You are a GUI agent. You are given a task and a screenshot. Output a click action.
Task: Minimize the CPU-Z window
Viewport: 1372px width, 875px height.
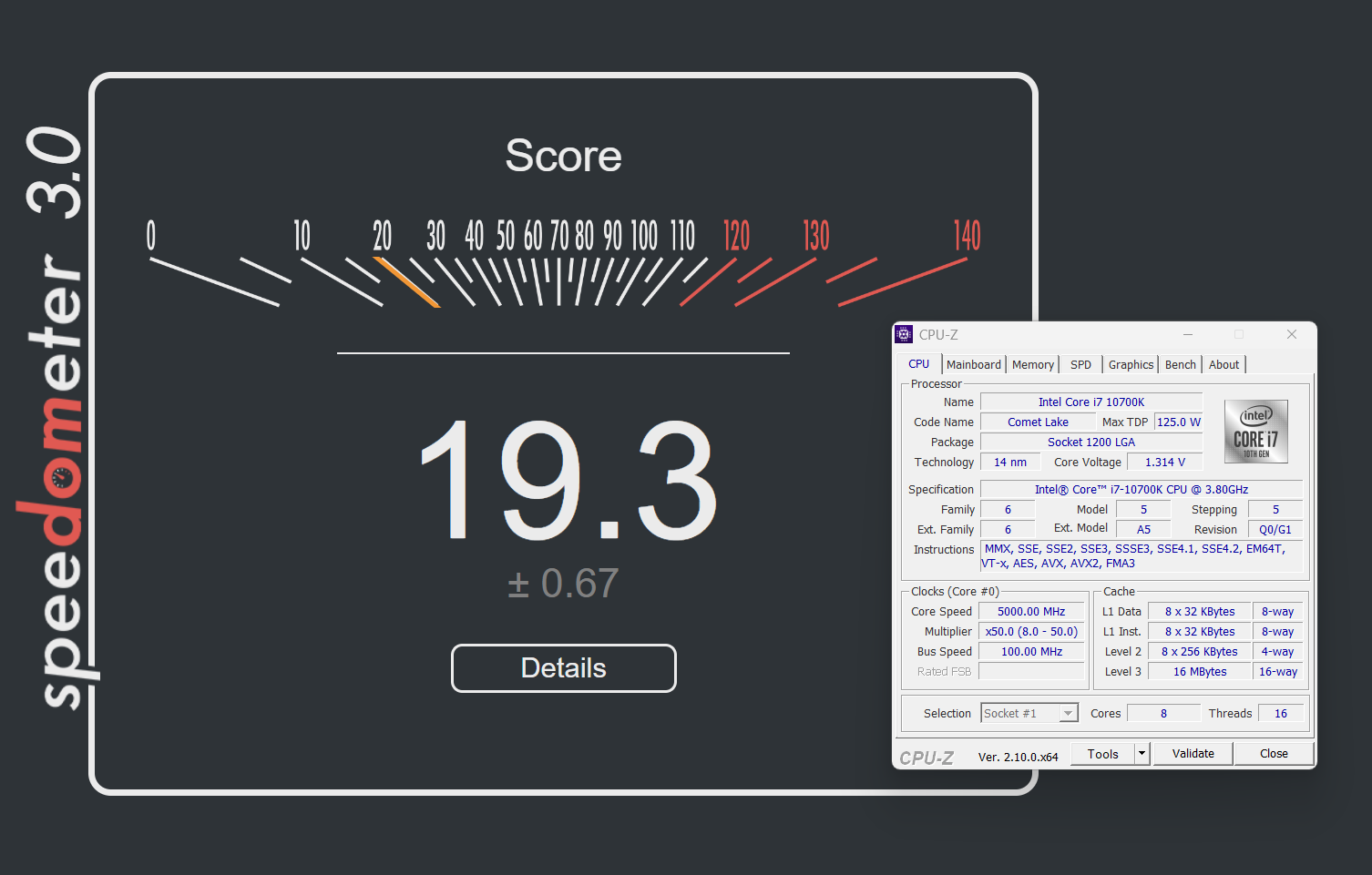1187,334
